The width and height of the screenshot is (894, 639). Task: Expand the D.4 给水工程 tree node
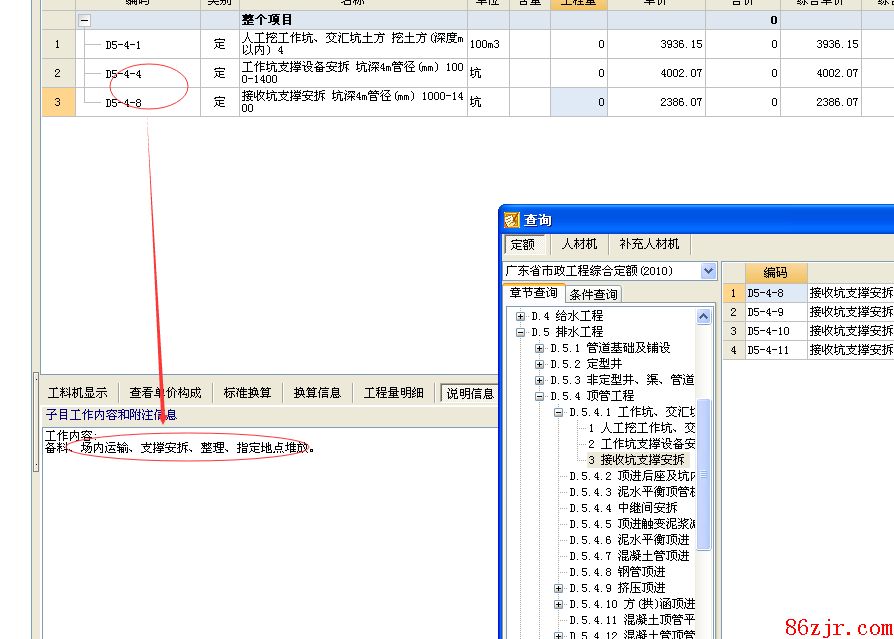coord(520,316)
